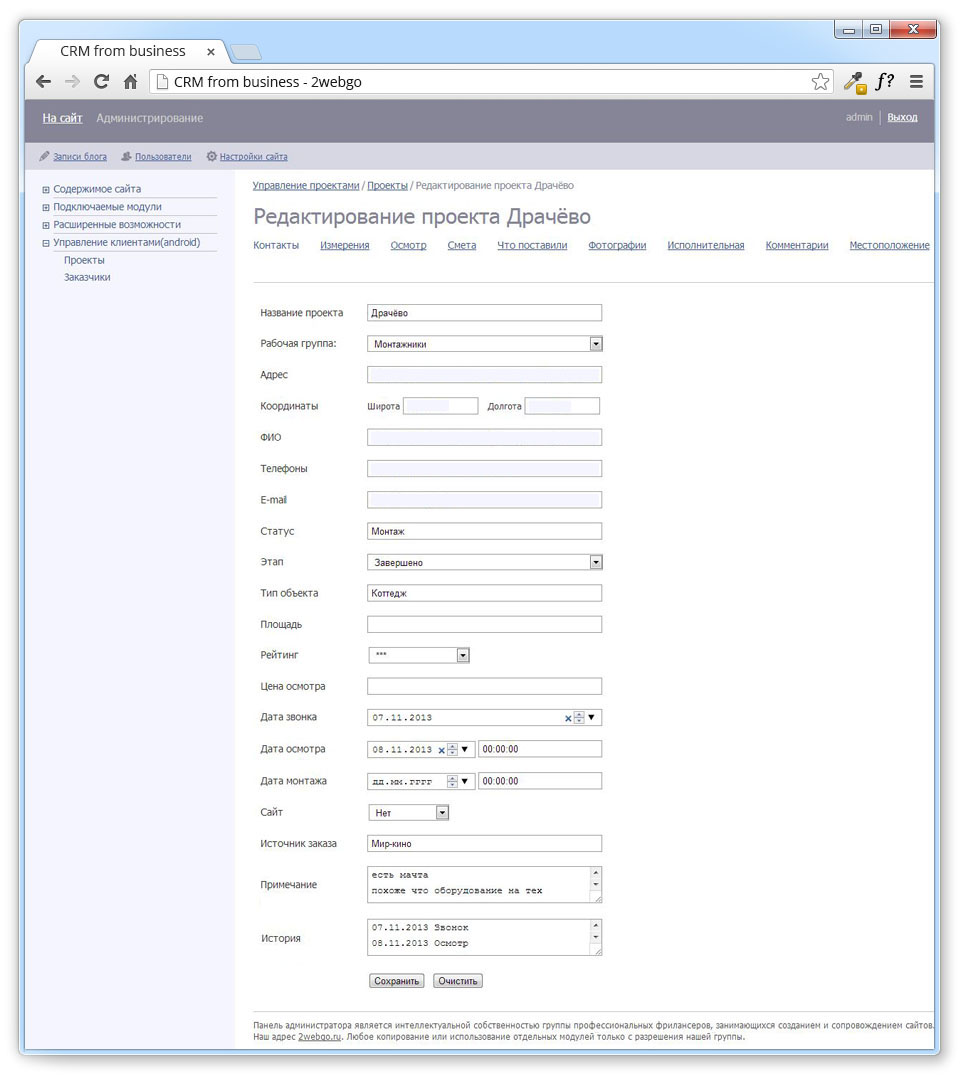This screenshot has width=960, height=1088.
Task: Click Дата монтажа spinner arrows
Action: pyautogui.click(x=452, y=782)
